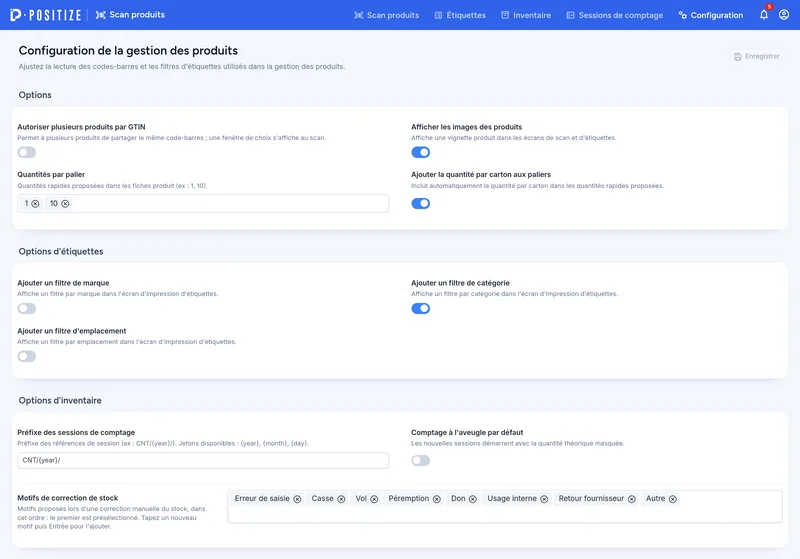
Task: Remove the quantity tier 1 chip
Action: point(35,204)
